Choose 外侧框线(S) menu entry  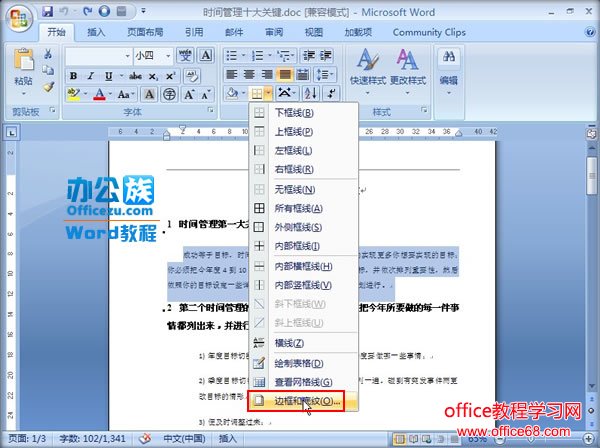coord(303,227)
